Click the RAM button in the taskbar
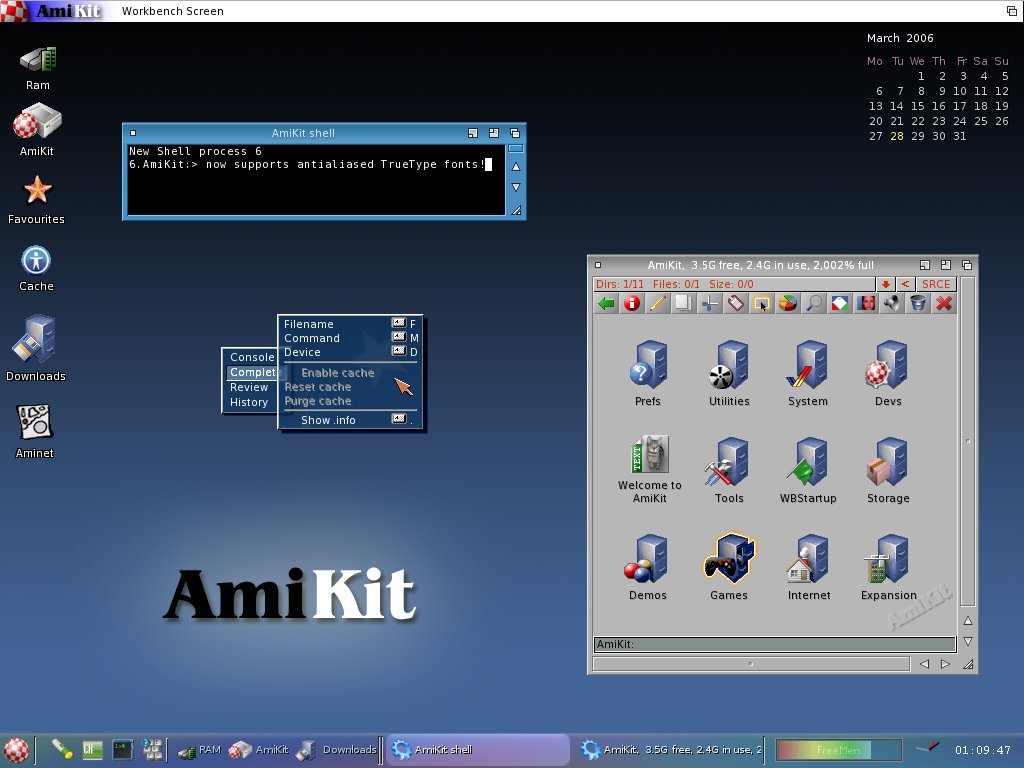Viewport: 1024px width, 768px height. tap(199, 750)
